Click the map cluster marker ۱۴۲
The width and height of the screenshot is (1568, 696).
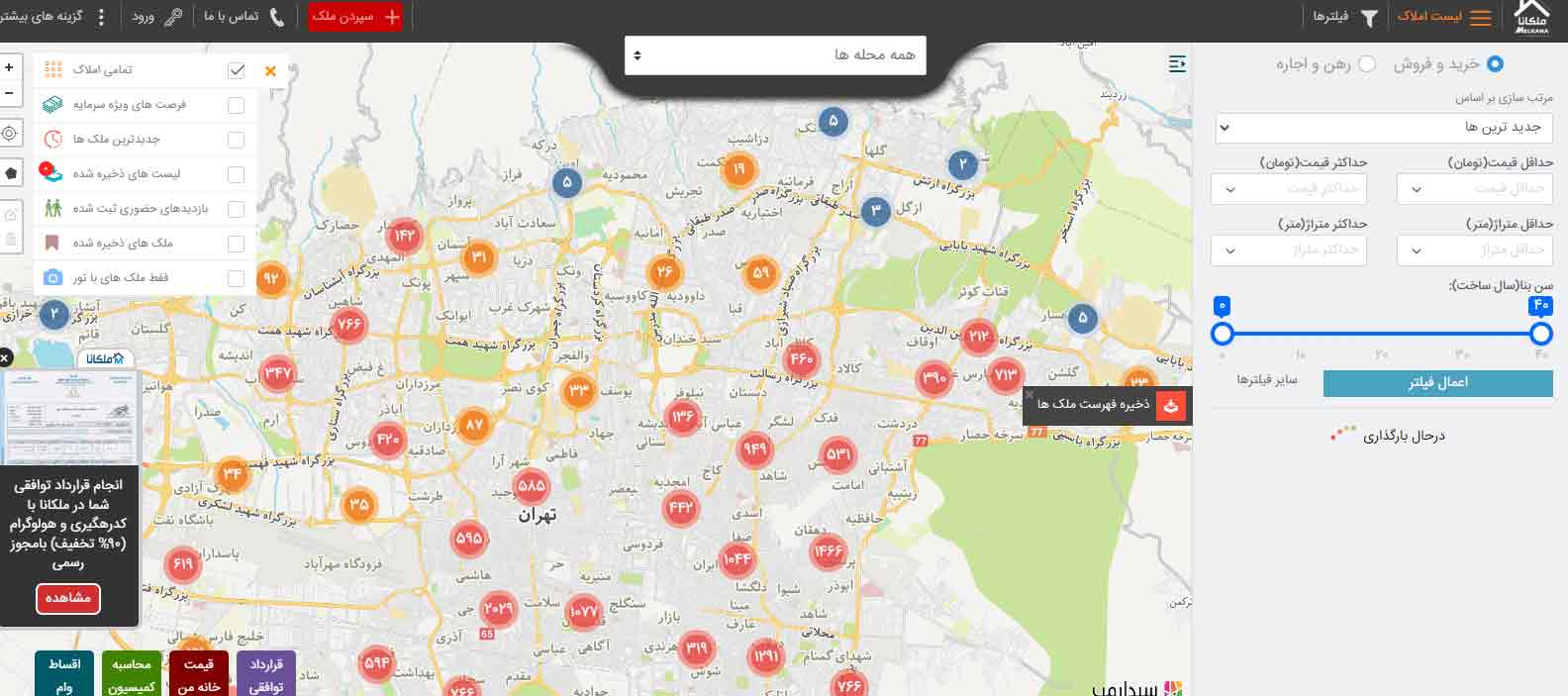point(406,236)
